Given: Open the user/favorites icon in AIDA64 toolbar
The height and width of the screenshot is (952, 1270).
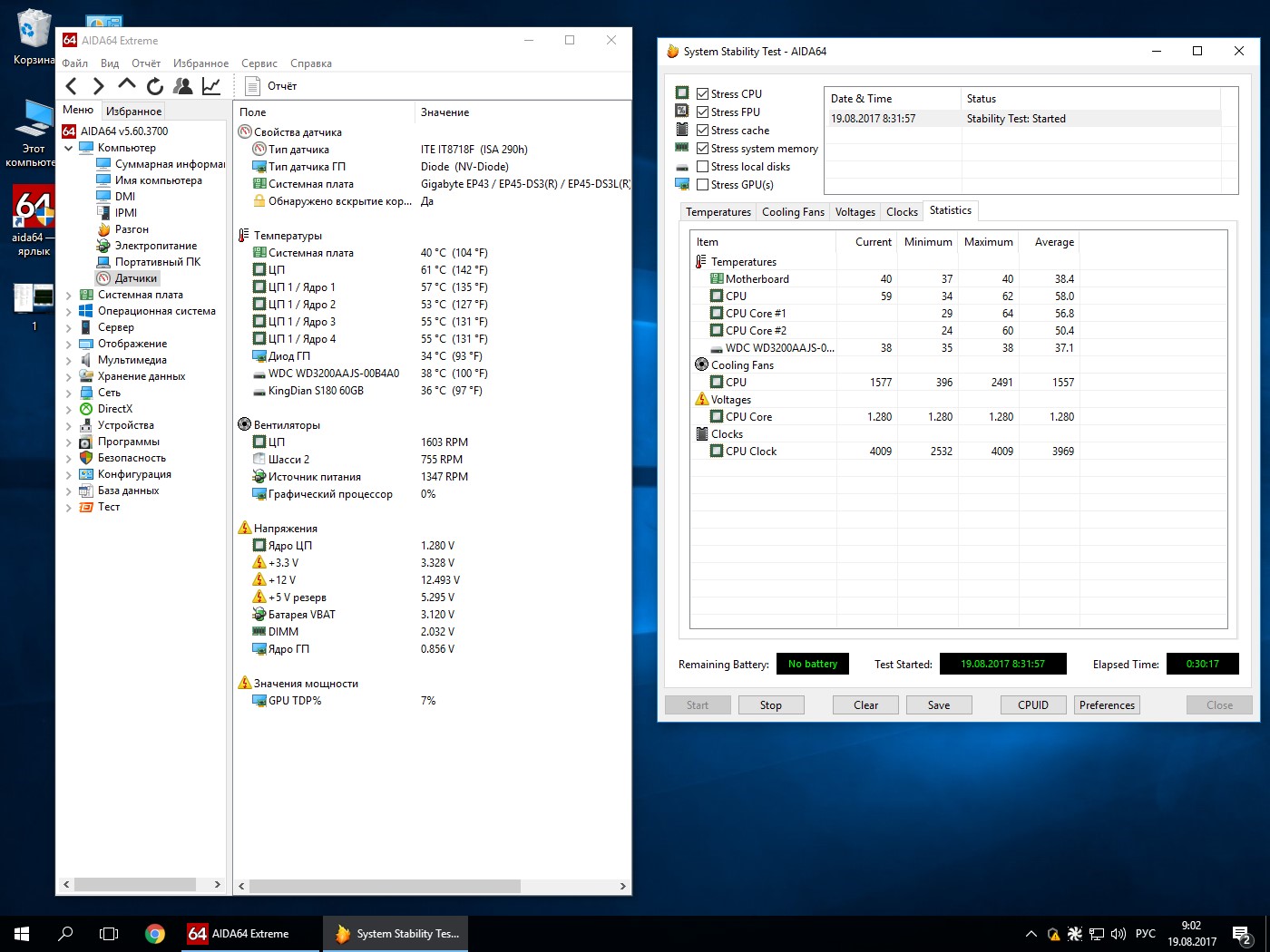Looking at the screenshot, I should [183, 86].
